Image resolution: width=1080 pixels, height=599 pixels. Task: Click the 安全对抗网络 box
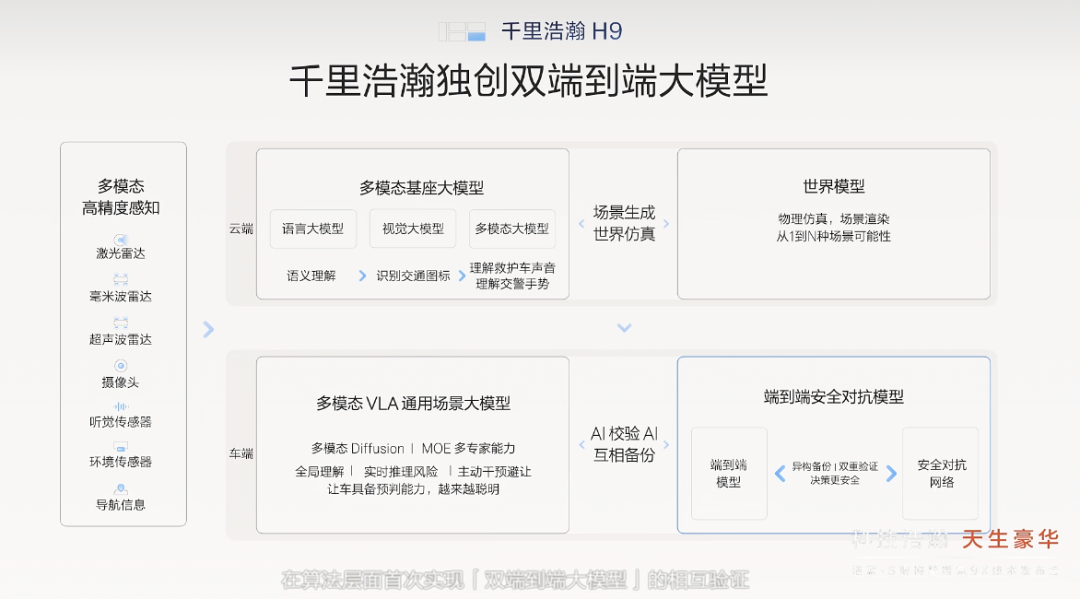click(941, 474)
